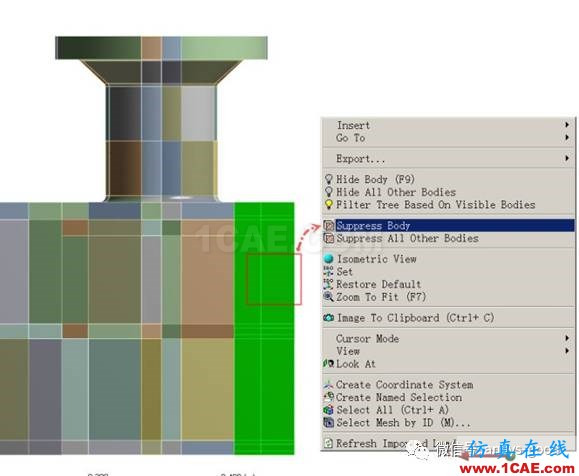Click the Look At entry
Screen dimensions: 579x476
click(x=448, y=364)
